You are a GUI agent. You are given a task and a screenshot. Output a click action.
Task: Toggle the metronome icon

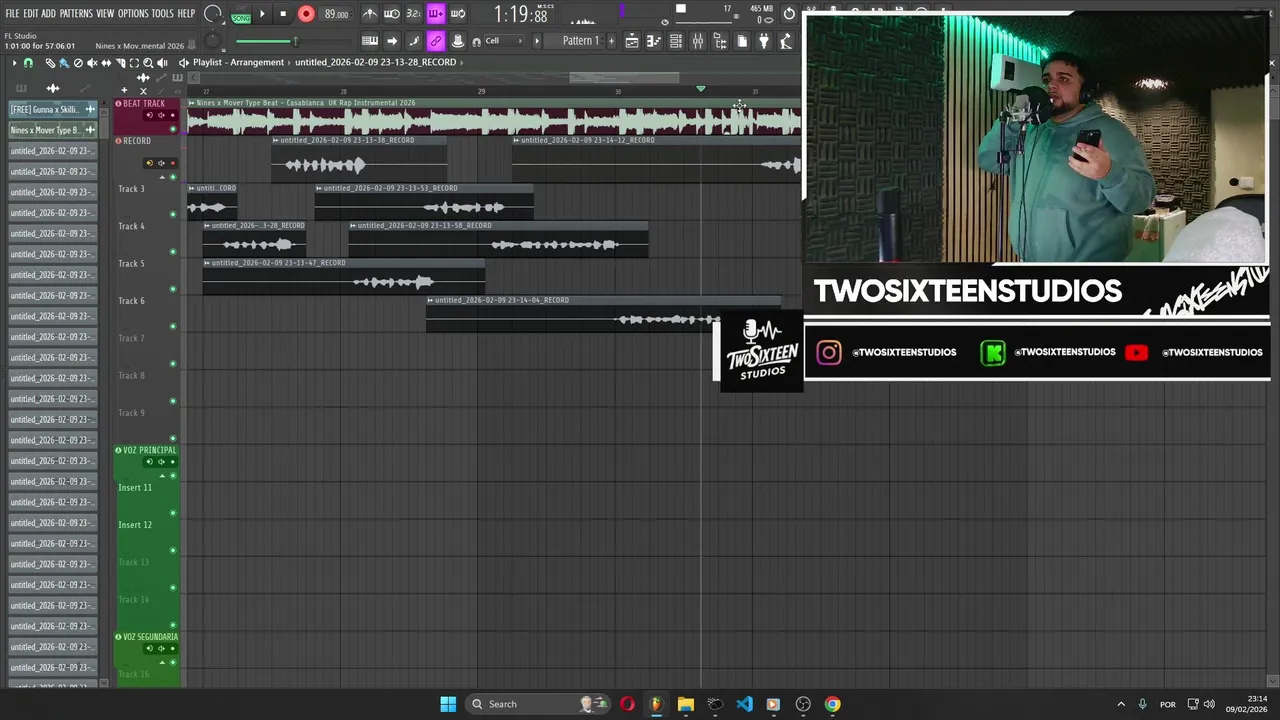click(369, 14)
